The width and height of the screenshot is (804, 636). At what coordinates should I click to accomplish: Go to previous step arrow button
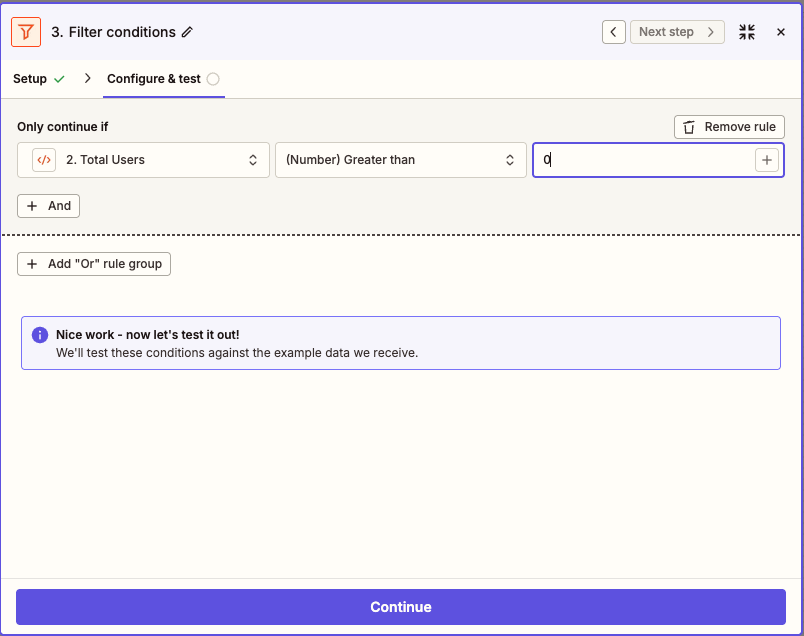coord(613,32)
